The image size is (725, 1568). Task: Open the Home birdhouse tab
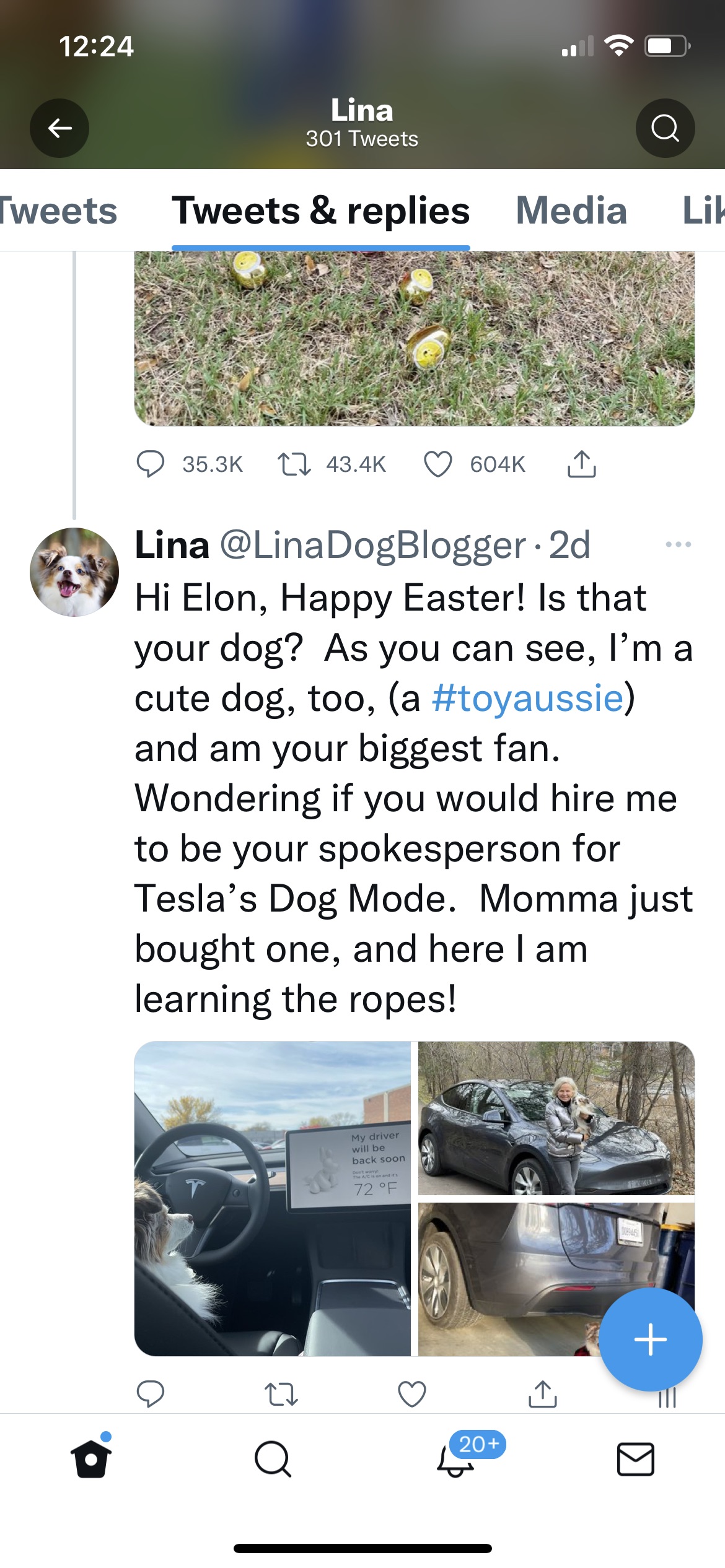[91, 1458]
